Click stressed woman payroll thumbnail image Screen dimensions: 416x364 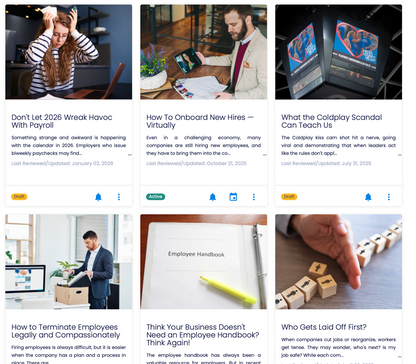pos(69,52)
